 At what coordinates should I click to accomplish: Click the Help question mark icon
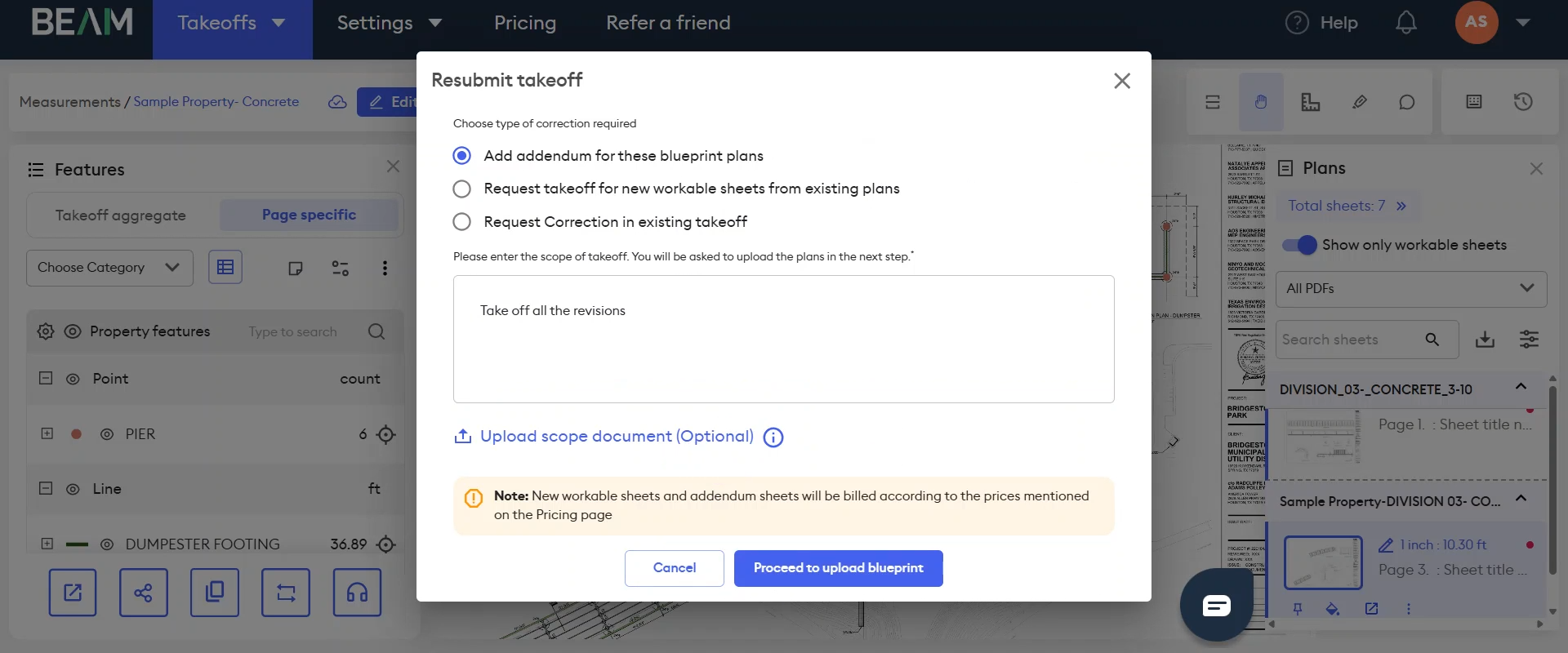(x=1297, y=23)
